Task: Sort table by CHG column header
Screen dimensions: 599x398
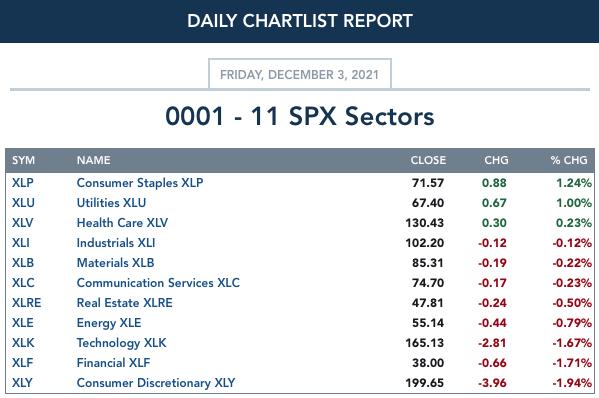Action: [496, 160]
